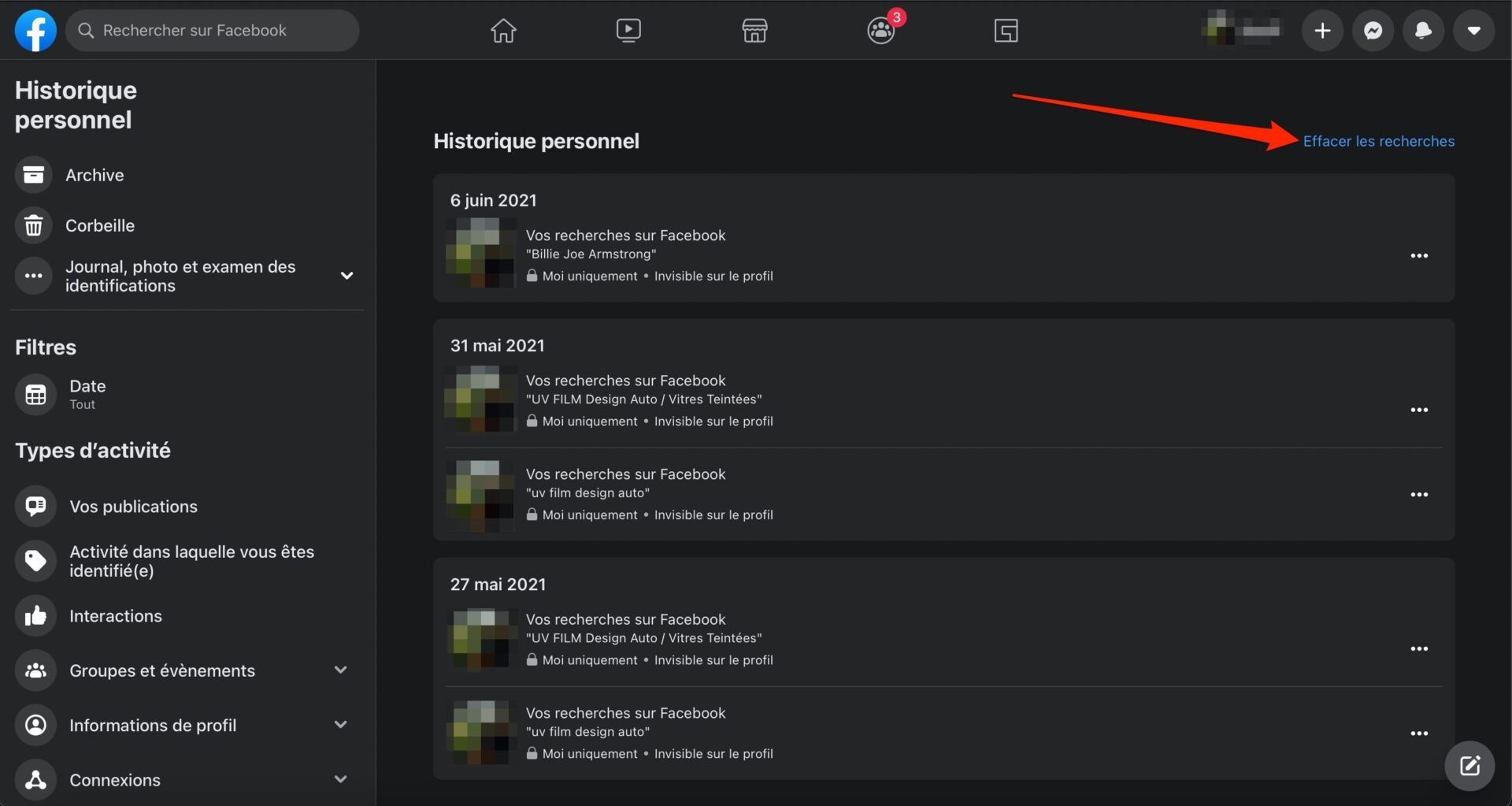Image resolution: width=1512 pixels, height=806 pixels.
Task: Click the Connexions network icon
Action: [35, 779]
